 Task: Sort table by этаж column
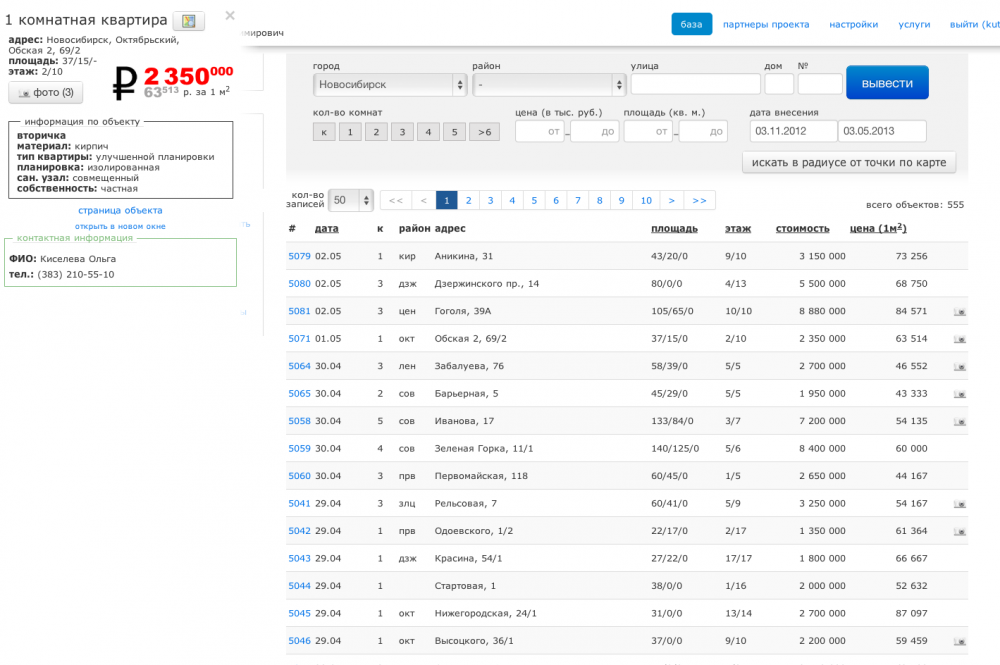coord(738,228)
